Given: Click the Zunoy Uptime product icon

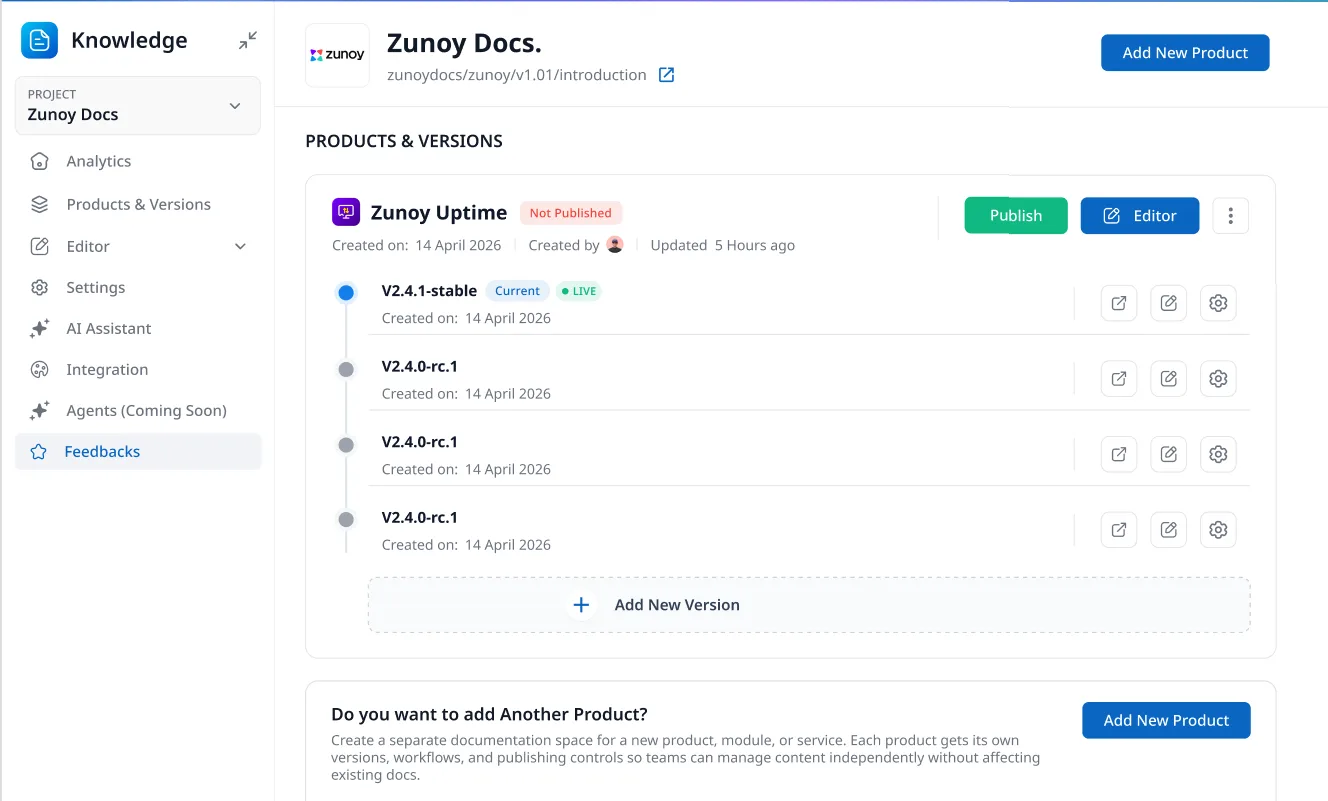Looking at the screenshot, I should 345,212.
